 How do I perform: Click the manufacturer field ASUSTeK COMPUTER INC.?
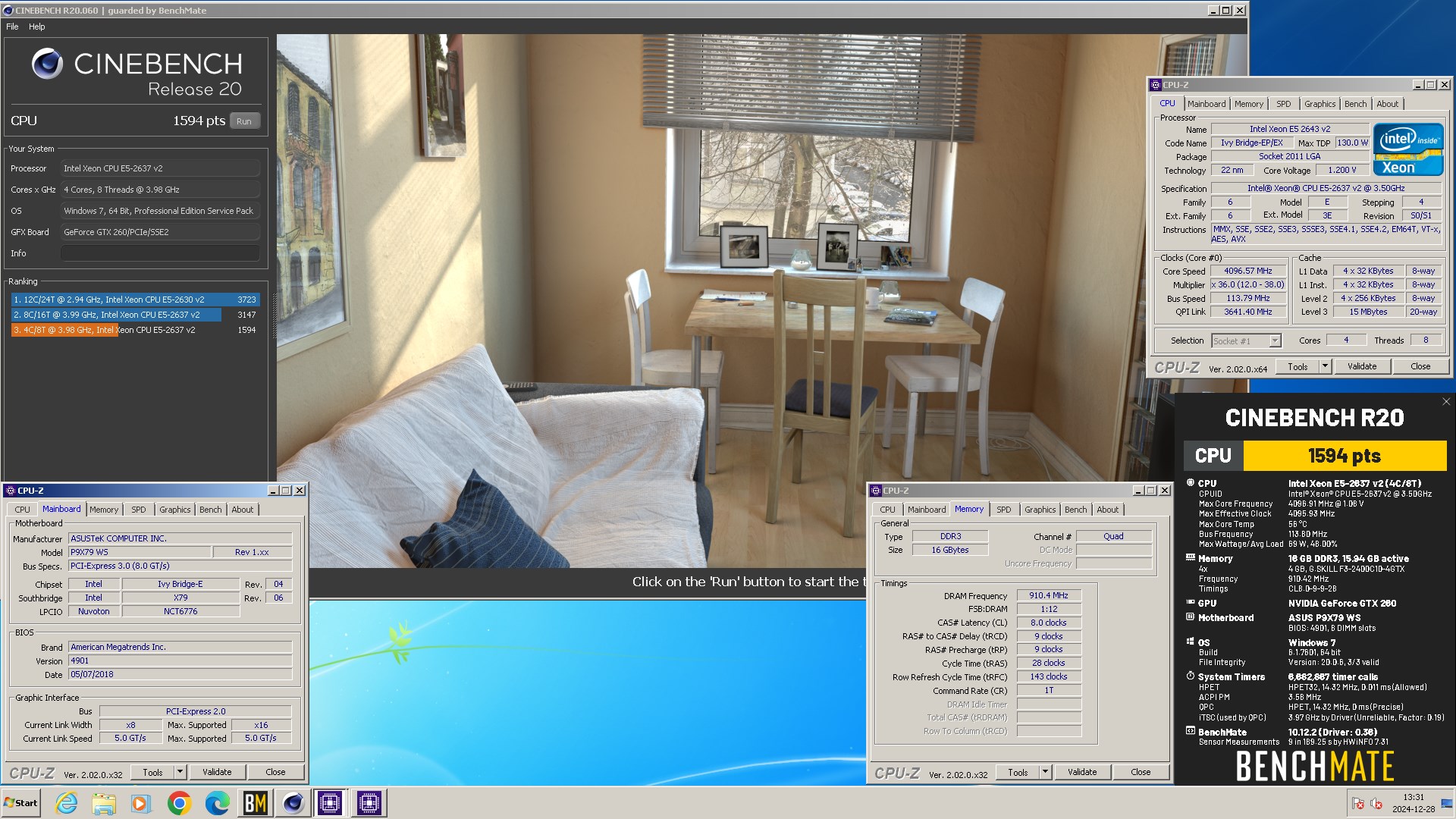(180, 538)
